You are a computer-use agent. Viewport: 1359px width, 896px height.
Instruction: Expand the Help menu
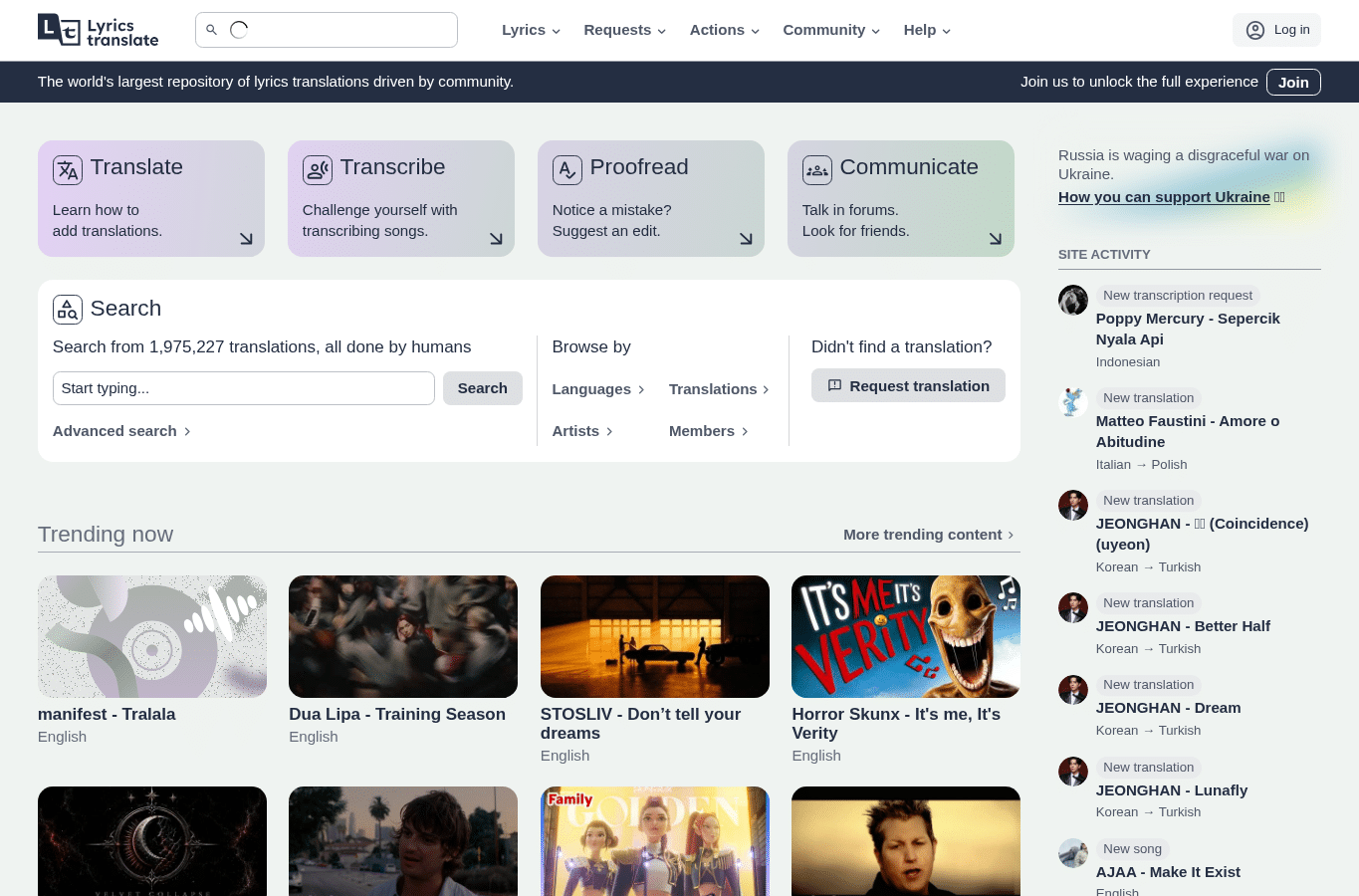(x=927, y=30)
